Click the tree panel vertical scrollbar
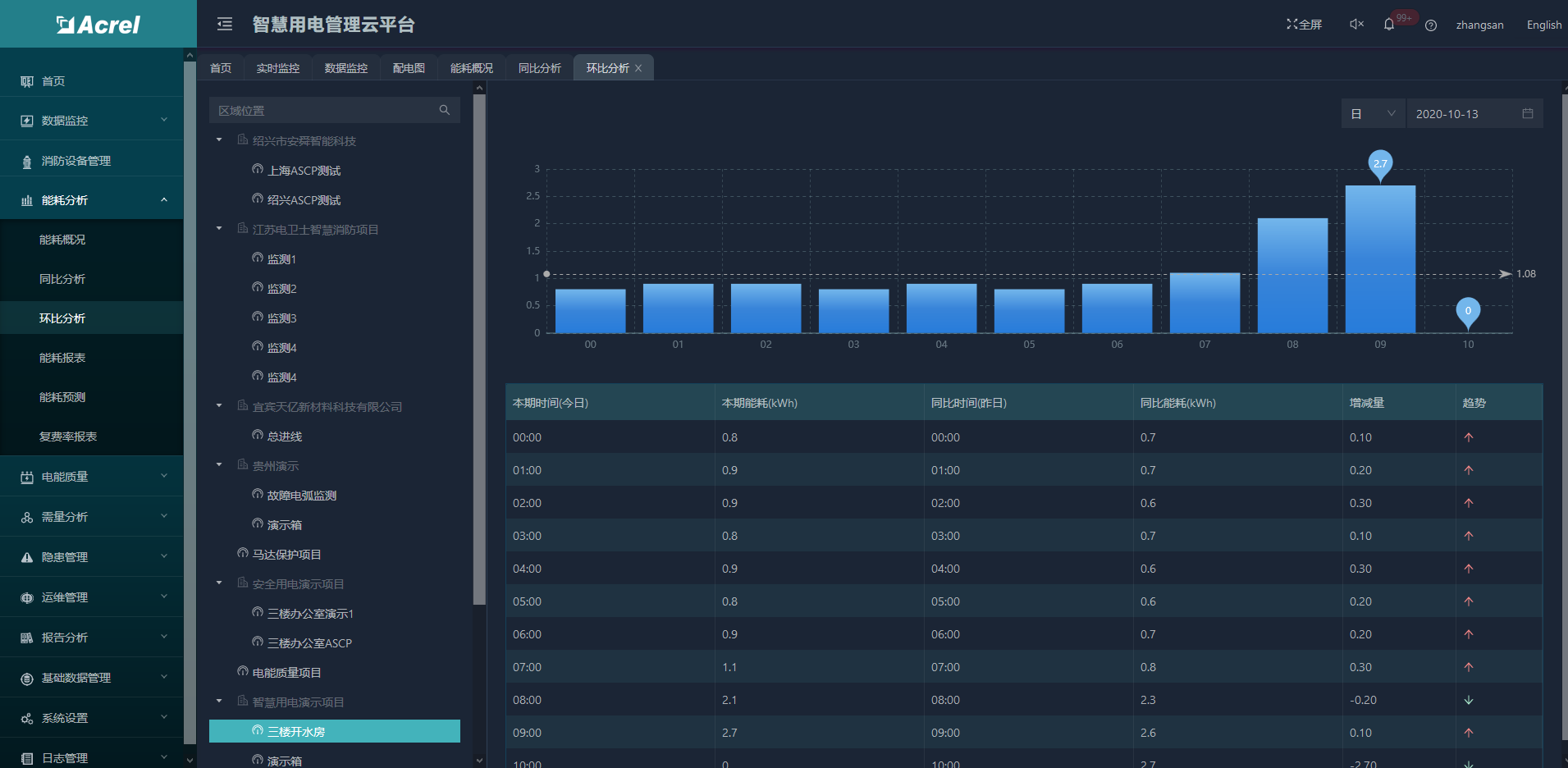Image resolution: width=1568 pixels, height=768 pixels. [479, 350]
